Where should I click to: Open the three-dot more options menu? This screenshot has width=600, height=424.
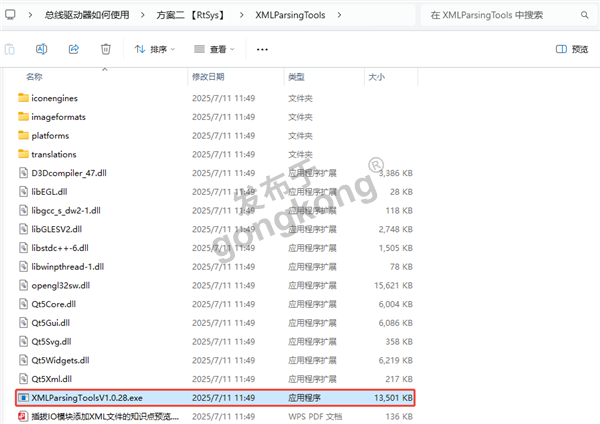point(262,49)
